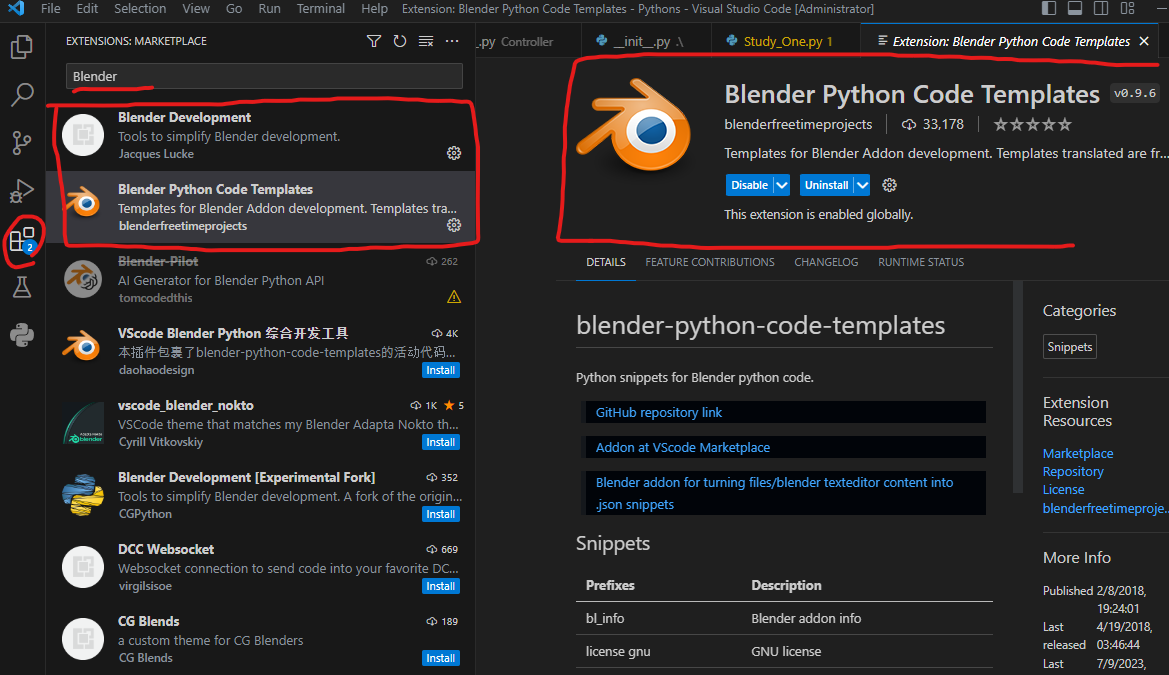The height and width of the screenshot is (675, 1169).
Task: Open Run and Debug view
Action: click(x=22, y=191)
